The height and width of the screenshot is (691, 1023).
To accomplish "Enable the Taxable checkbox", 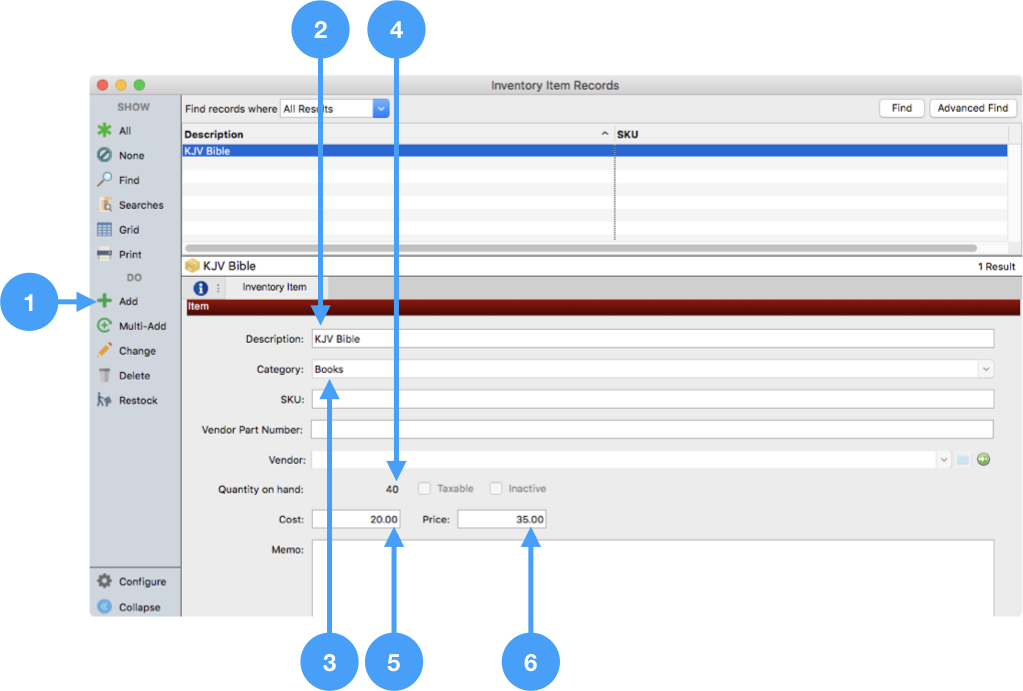I will (x=424, y=489).
